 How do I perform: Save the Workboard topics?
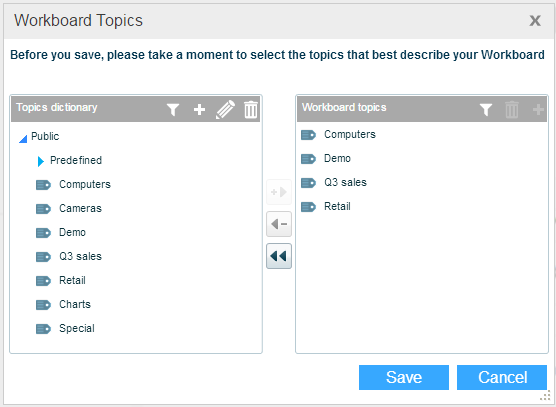(404, 377)
